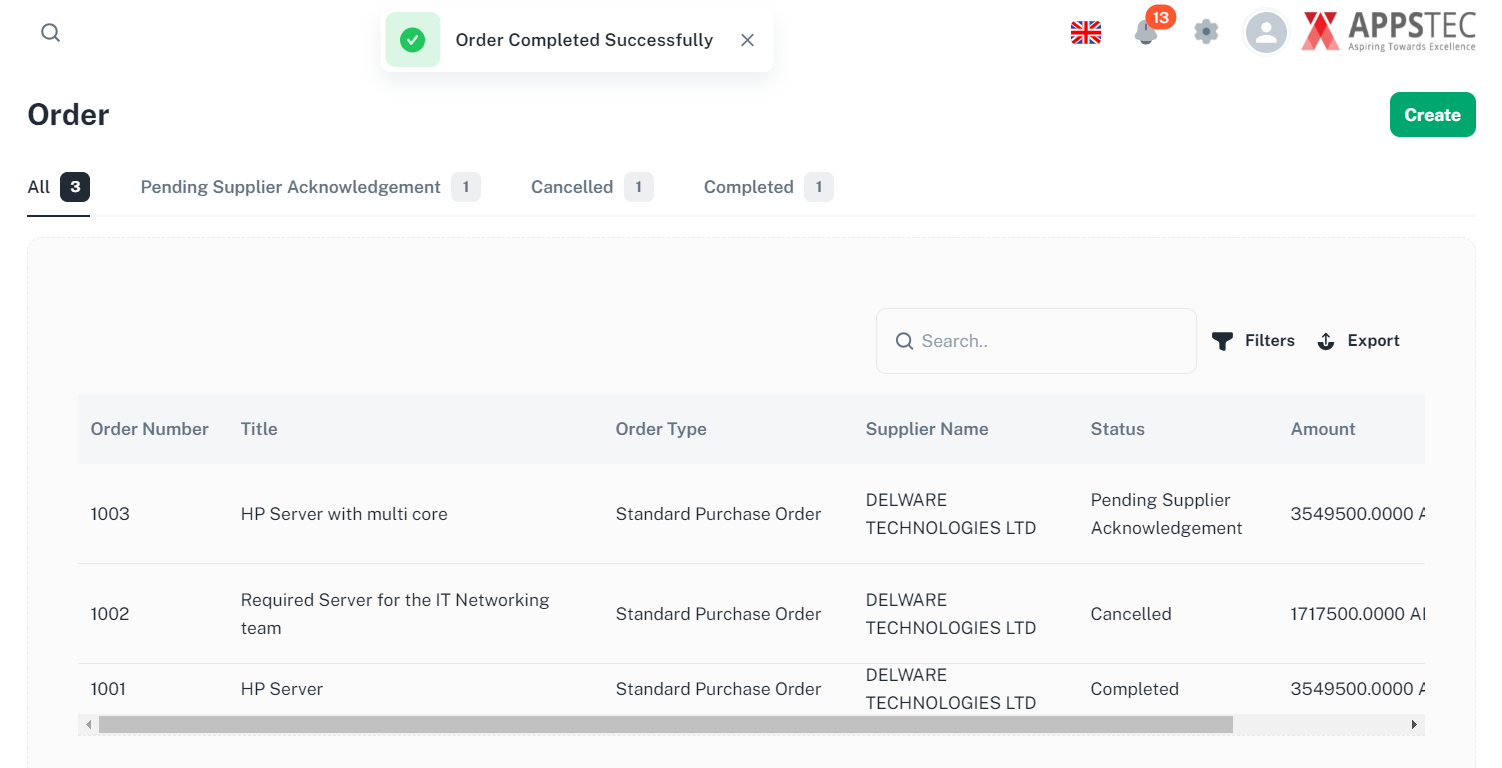Sort by the Order Number column header
This screenshot has height=768, width=1502.
149,428
